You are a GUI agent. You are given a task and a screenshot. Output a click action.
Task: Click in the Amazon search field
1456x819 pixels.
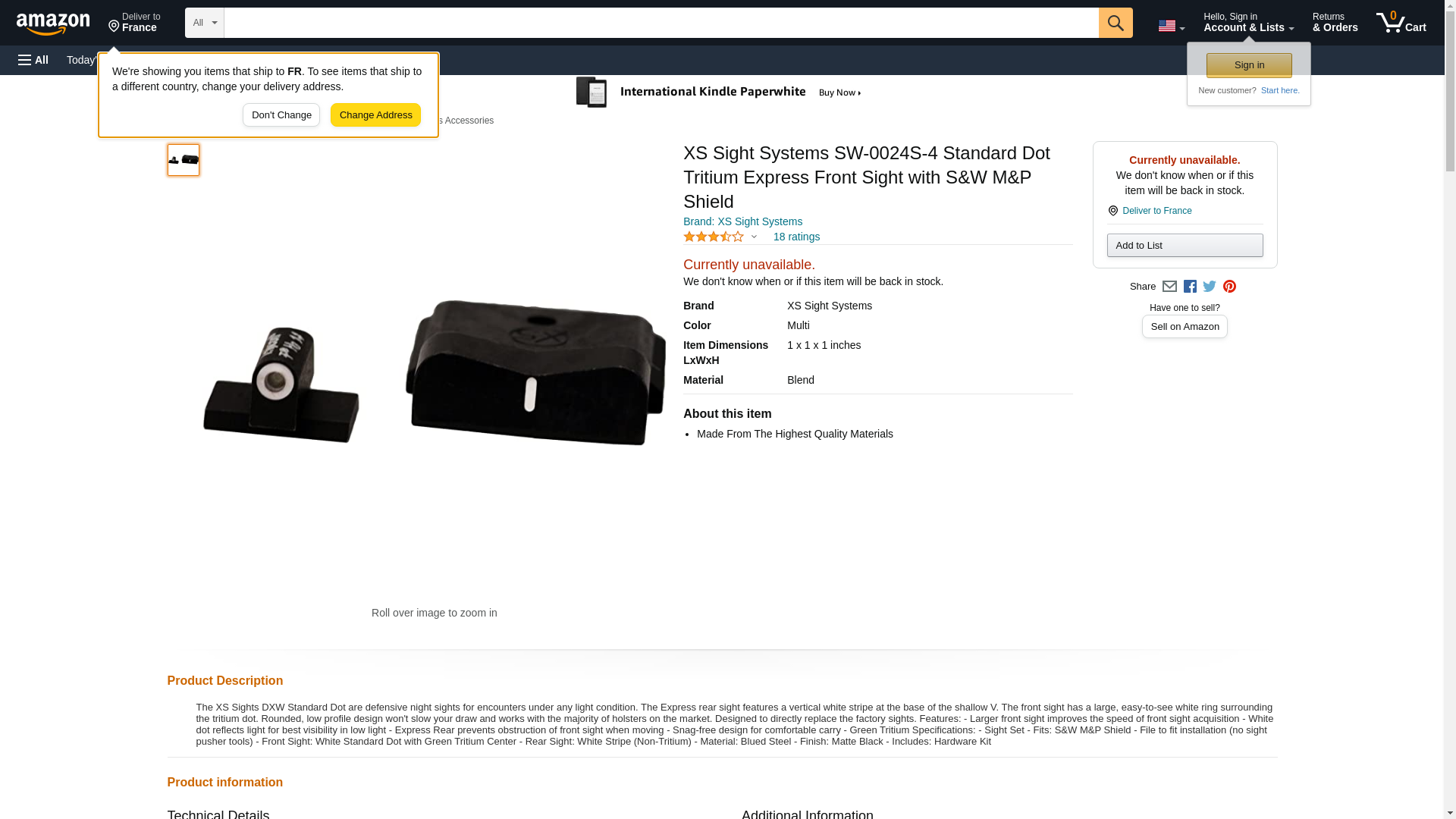click(x=661, y=23)
